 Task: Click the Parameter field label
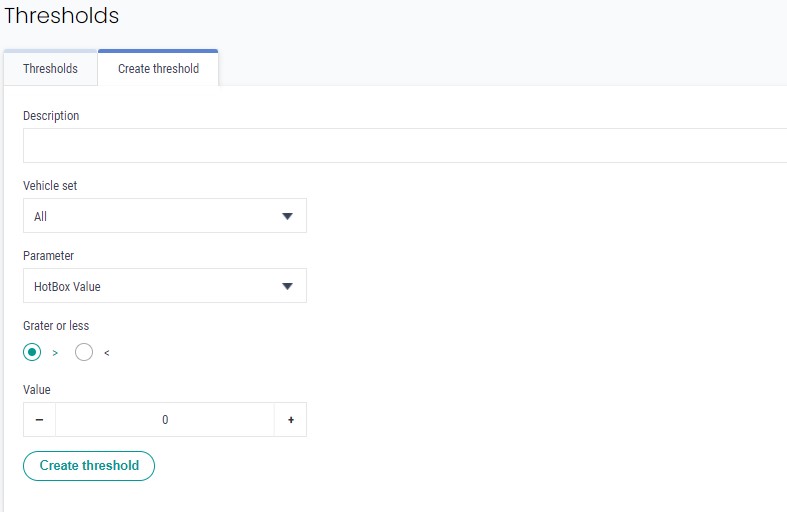tap(48, 256)
